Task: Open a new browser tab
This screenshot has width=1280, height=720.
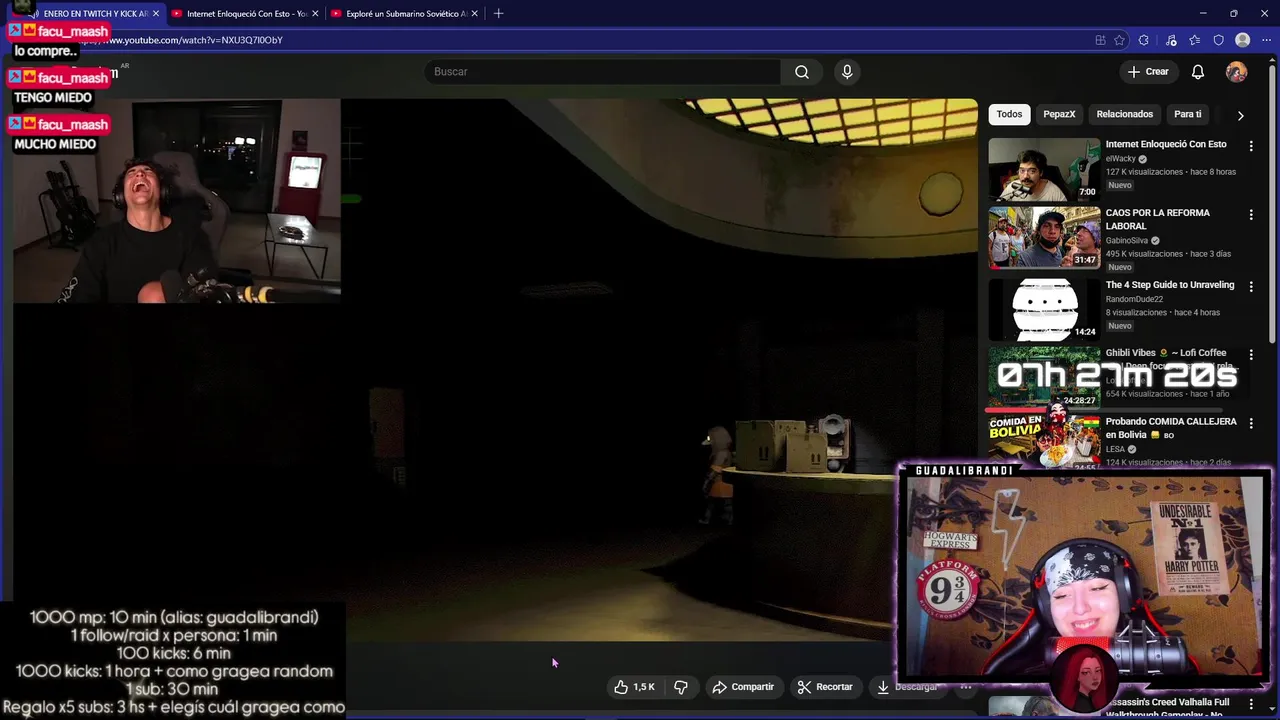Action: point(498,14)
